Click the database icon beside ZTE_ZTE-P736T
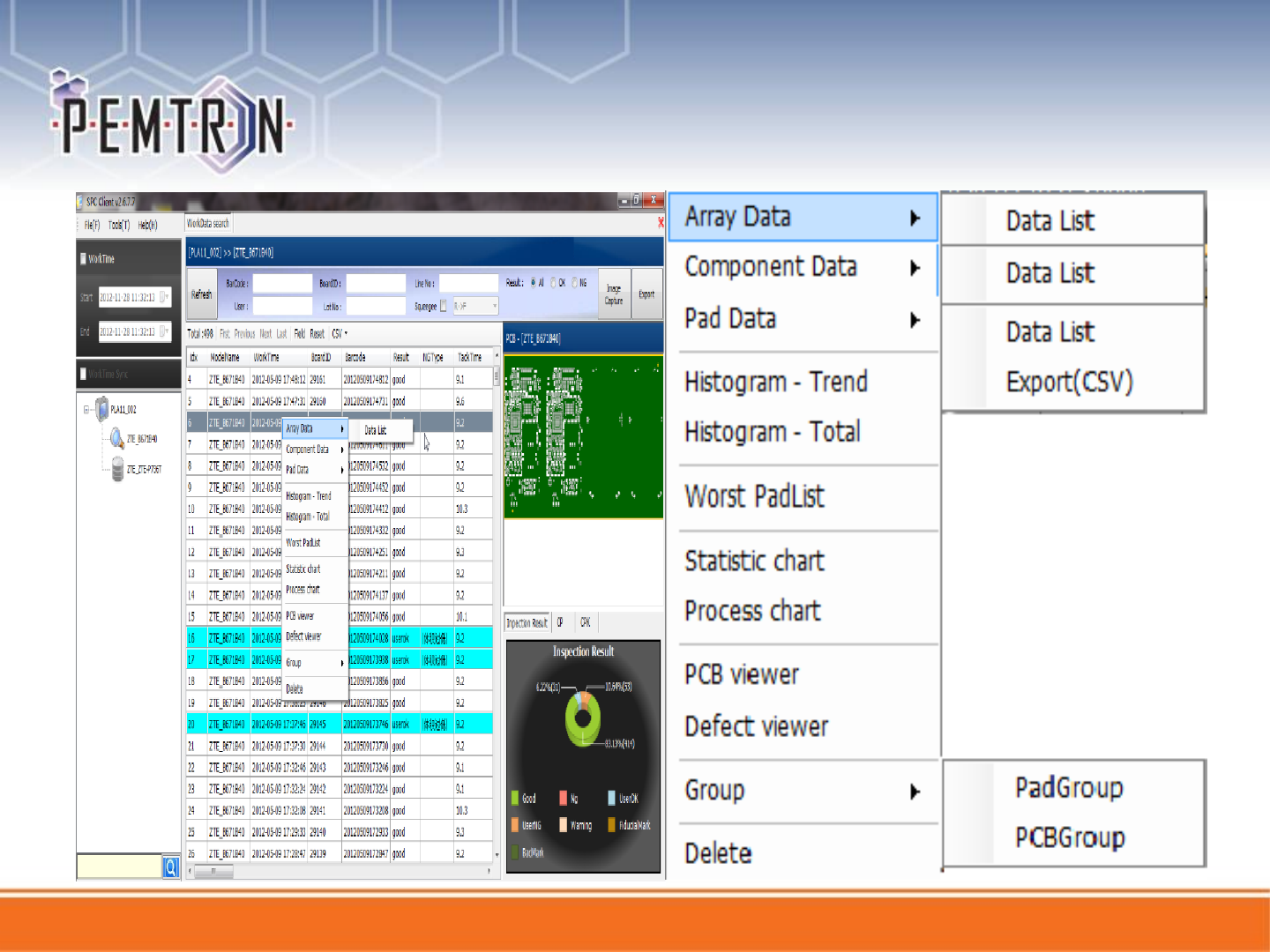The image size is (1270, 952). tap(117, 469)
